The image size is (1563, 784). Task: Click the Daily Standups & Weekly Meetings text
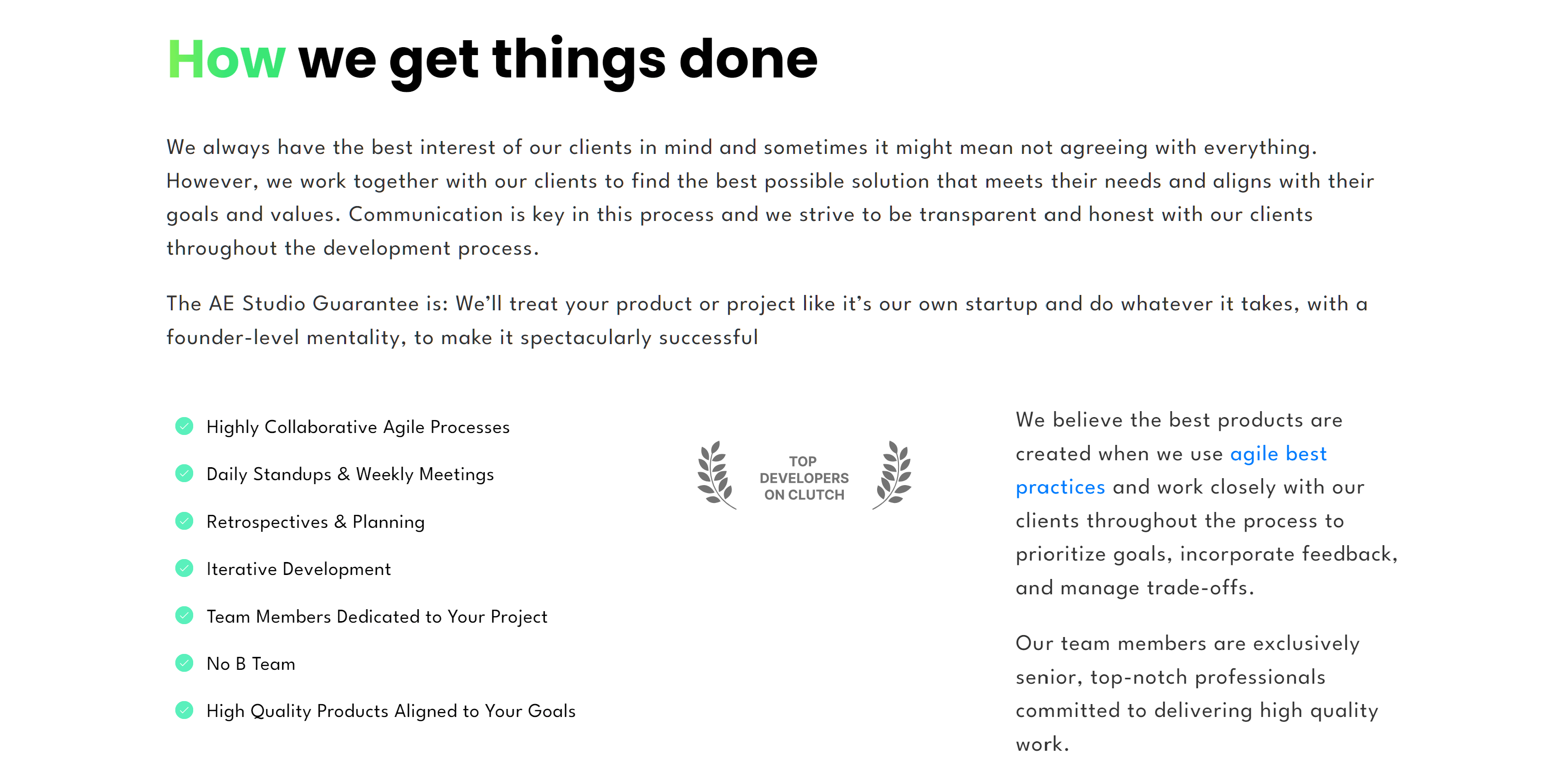click(x=350, y=474)
